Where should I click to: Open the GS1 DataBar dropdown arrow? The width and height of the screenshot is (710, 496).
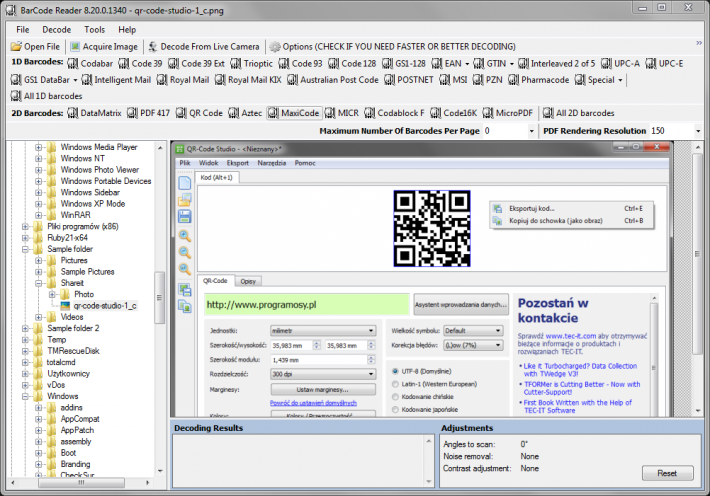pyautogui.click(x=75, y=80)
